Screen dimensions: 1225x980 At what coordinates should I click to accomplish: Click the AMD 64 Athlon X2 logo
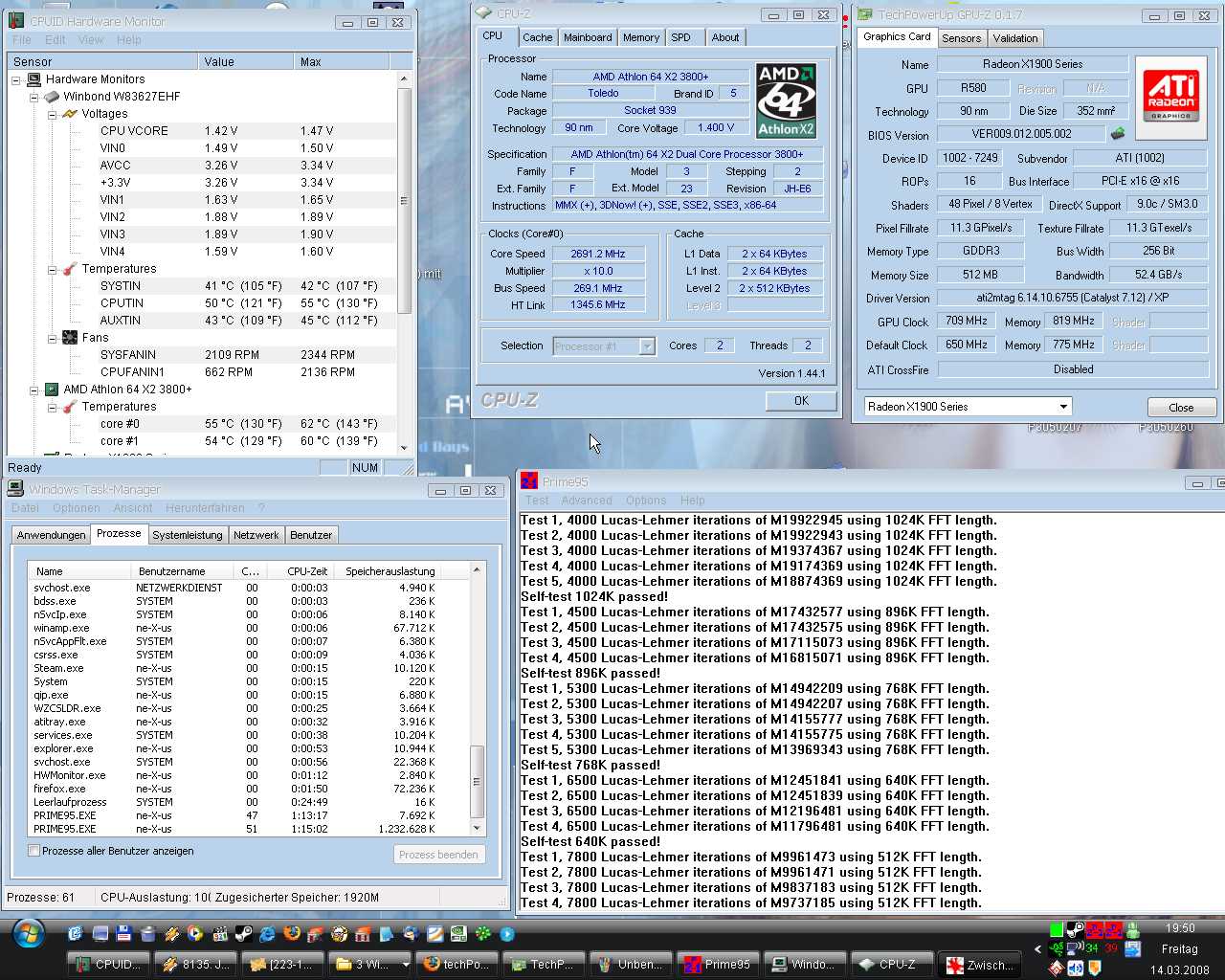(786, 100)
